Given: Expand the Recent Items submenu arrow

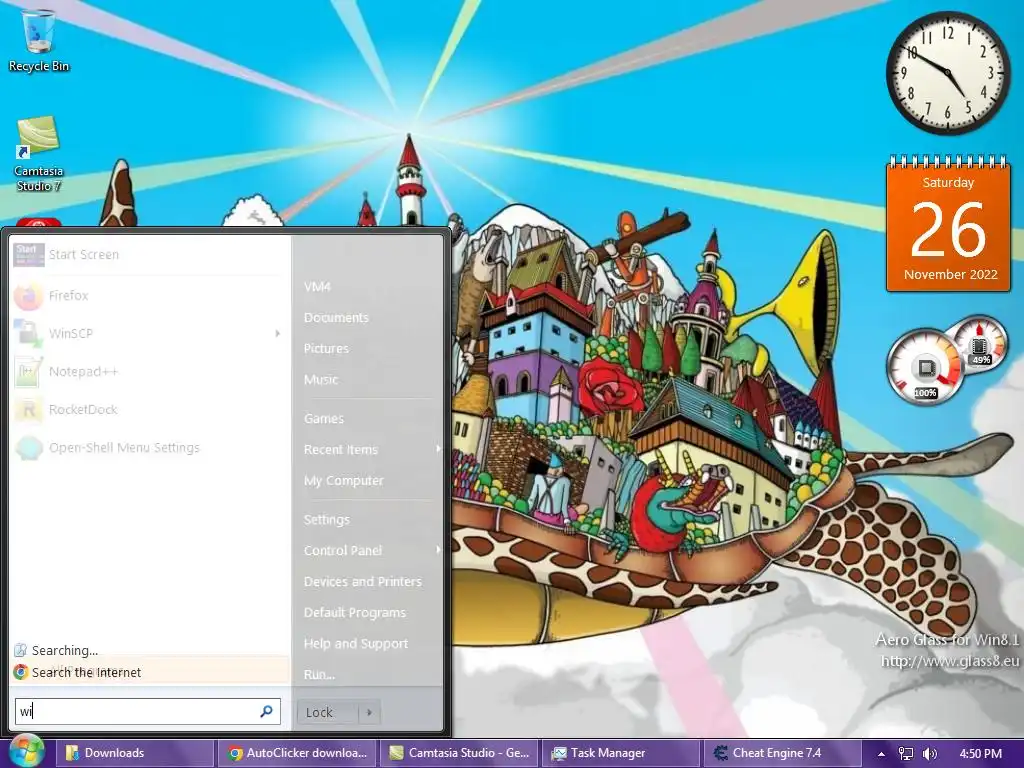Looking at the screenshot, I should 438,449.
